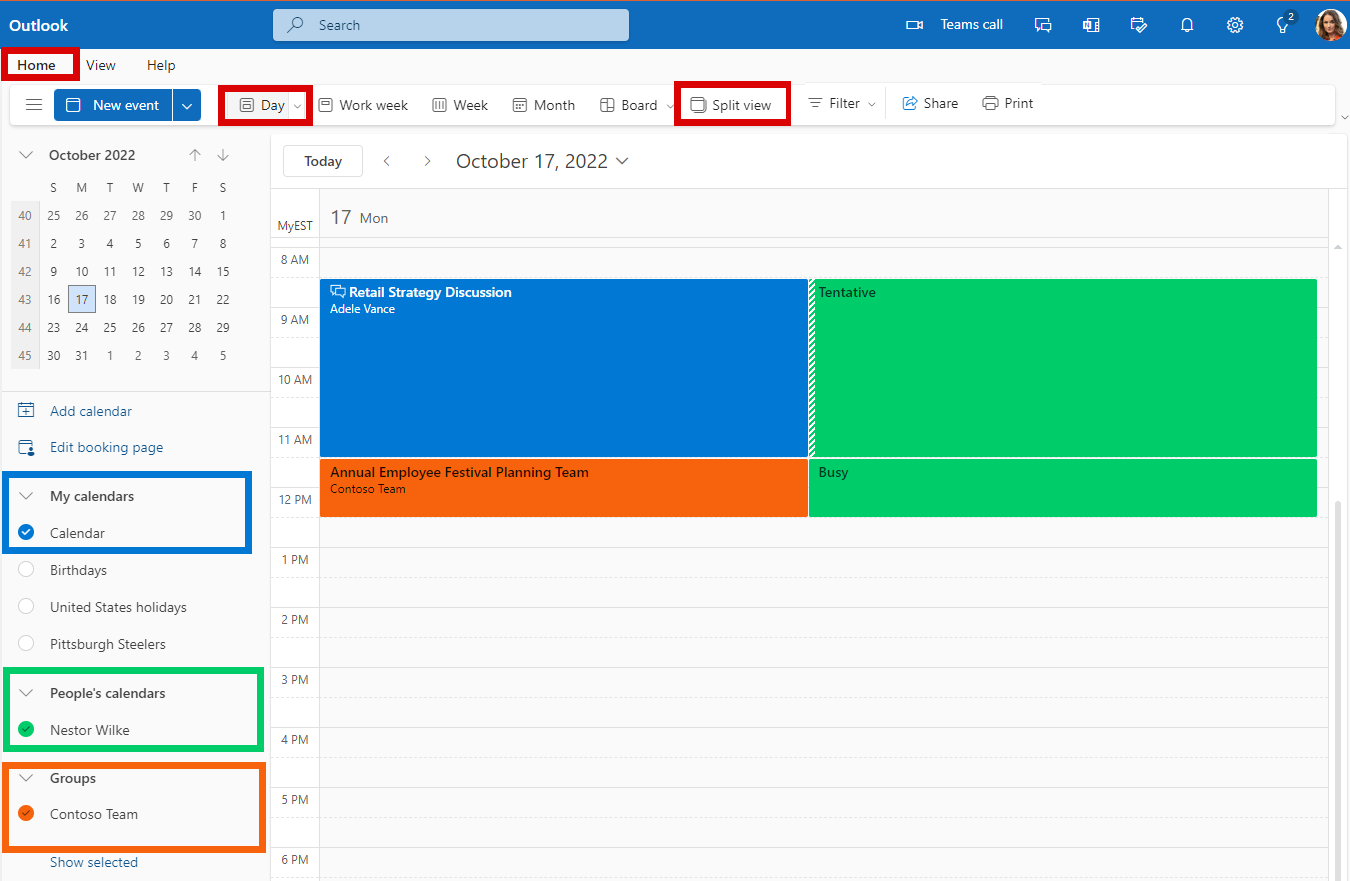Click the Outlook app title
1350x881 pixels.
(39, 25)
